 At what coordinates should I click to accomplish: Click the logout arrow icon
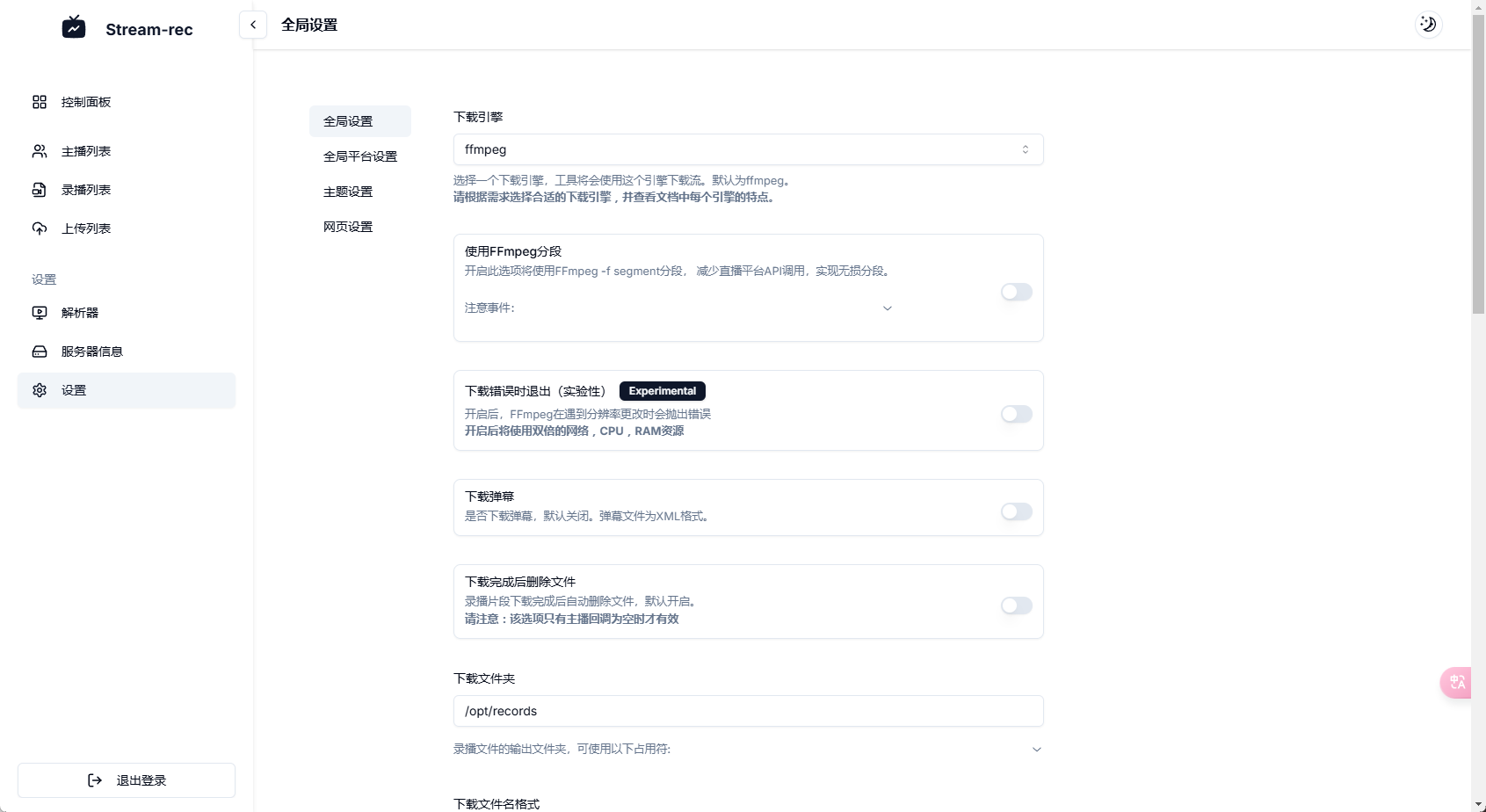tap(95, 780)
